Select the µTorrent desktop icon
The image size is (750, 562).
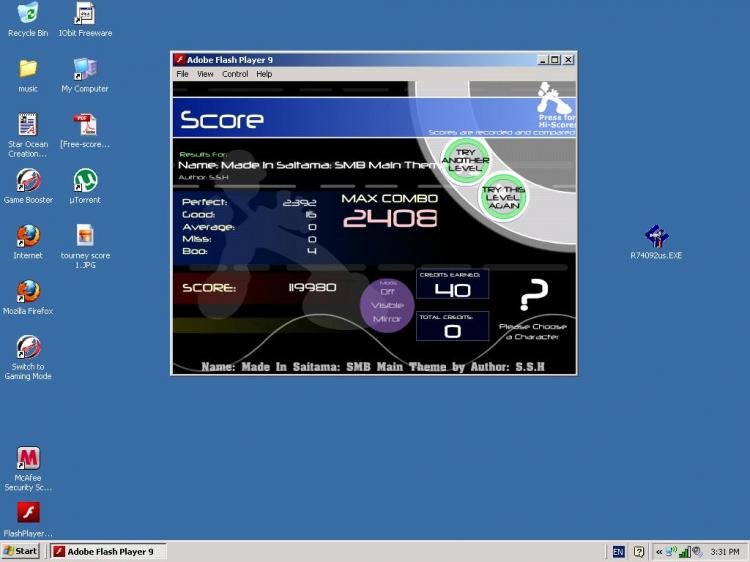(85, 187)
